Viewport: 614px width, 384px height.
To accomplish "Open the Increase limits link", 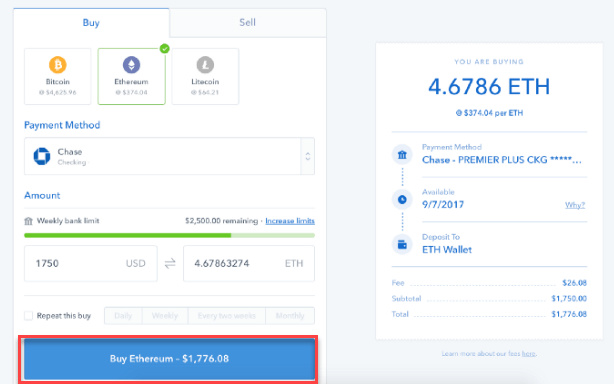I will pos(290,221).
